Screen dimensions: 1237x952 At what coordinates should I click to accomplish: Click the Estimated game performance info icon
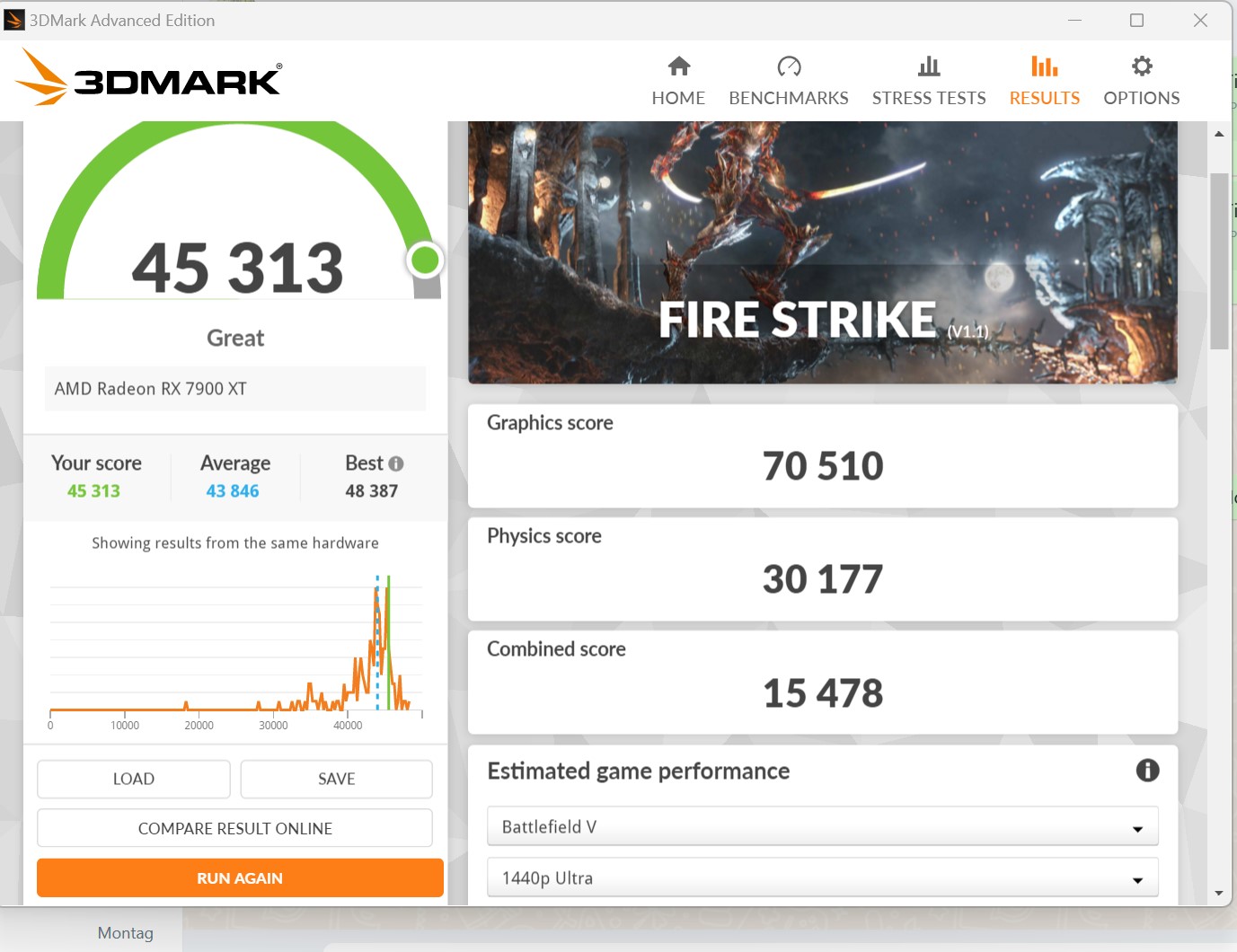1147,770
